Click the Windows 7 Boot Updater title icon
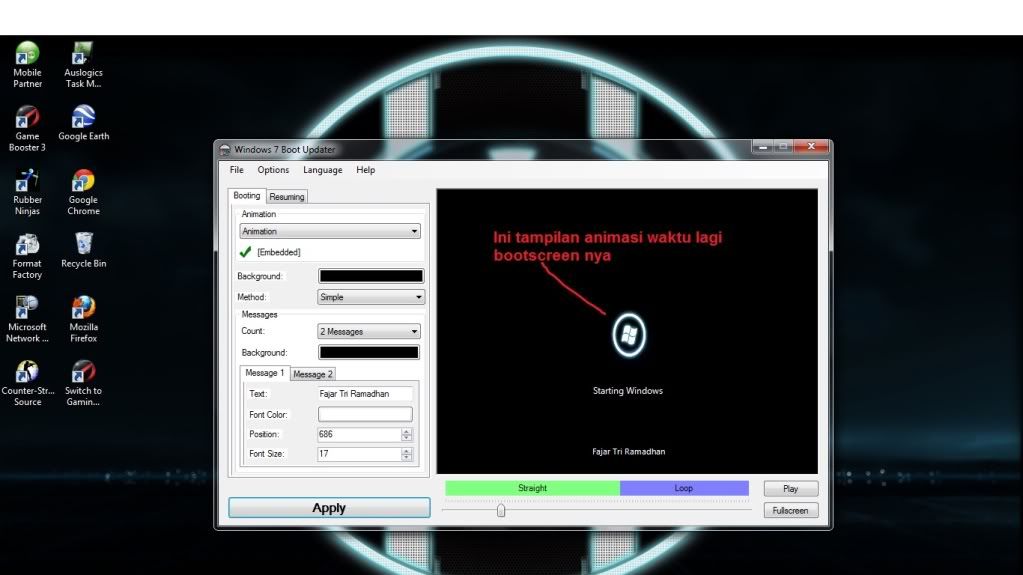The height and width of the screenshot is (575, 1023). click(x=225, y=149)
